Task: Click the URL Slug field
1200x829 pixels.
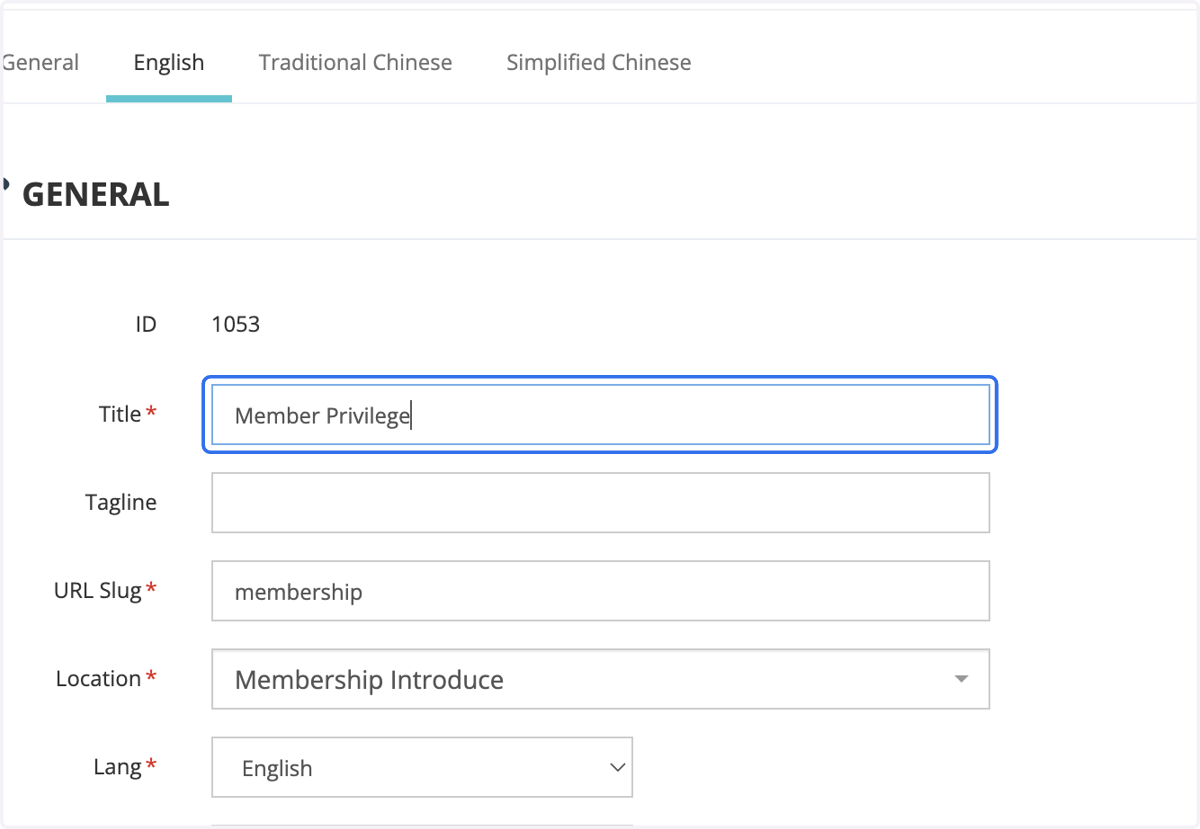Action: [600, 590]
